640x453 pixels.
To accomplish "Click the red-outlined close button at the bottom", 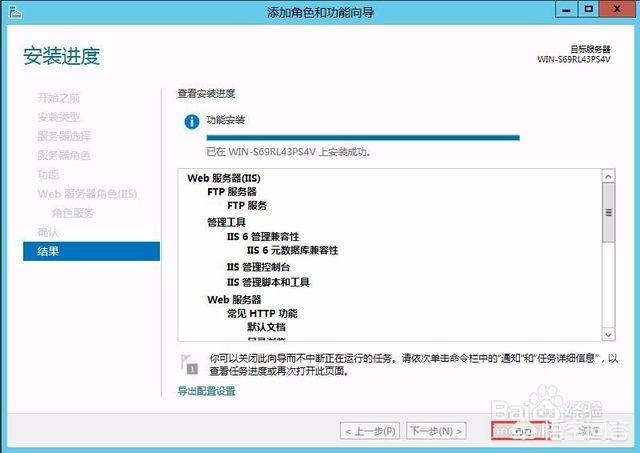I will click(x=518, y=431).
